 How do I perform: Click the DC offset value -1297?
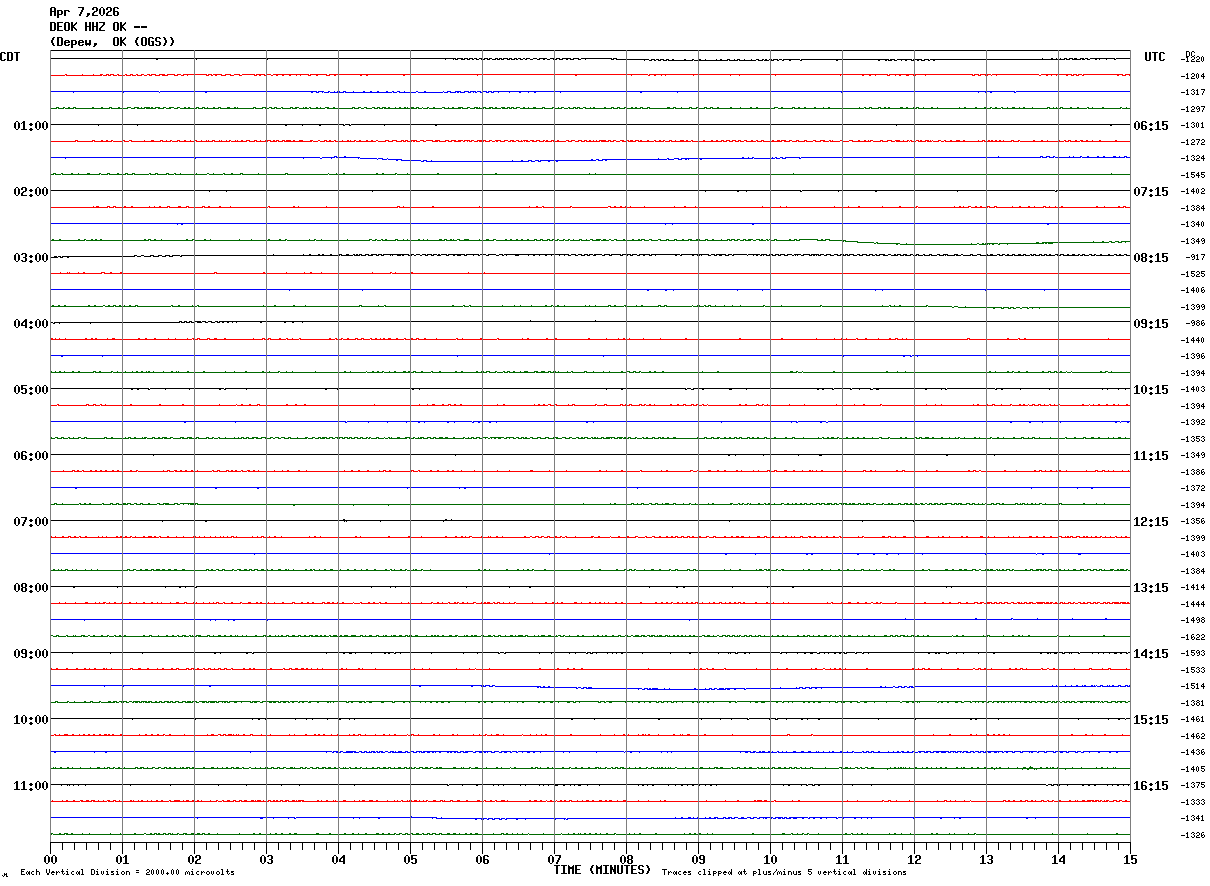(1193, 109)
